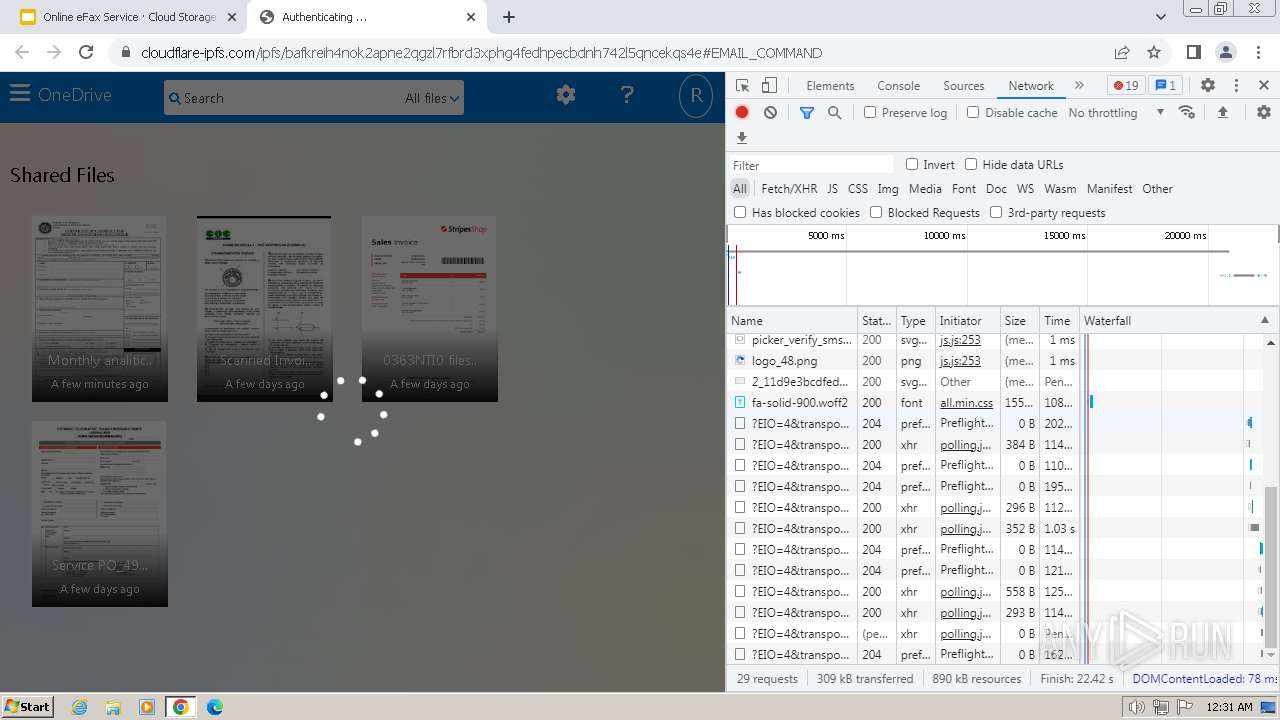This screenshot has height=720, width=1280.
Task: Open the DevTools three-dot menu
Action: click(x=1236, y=85)
